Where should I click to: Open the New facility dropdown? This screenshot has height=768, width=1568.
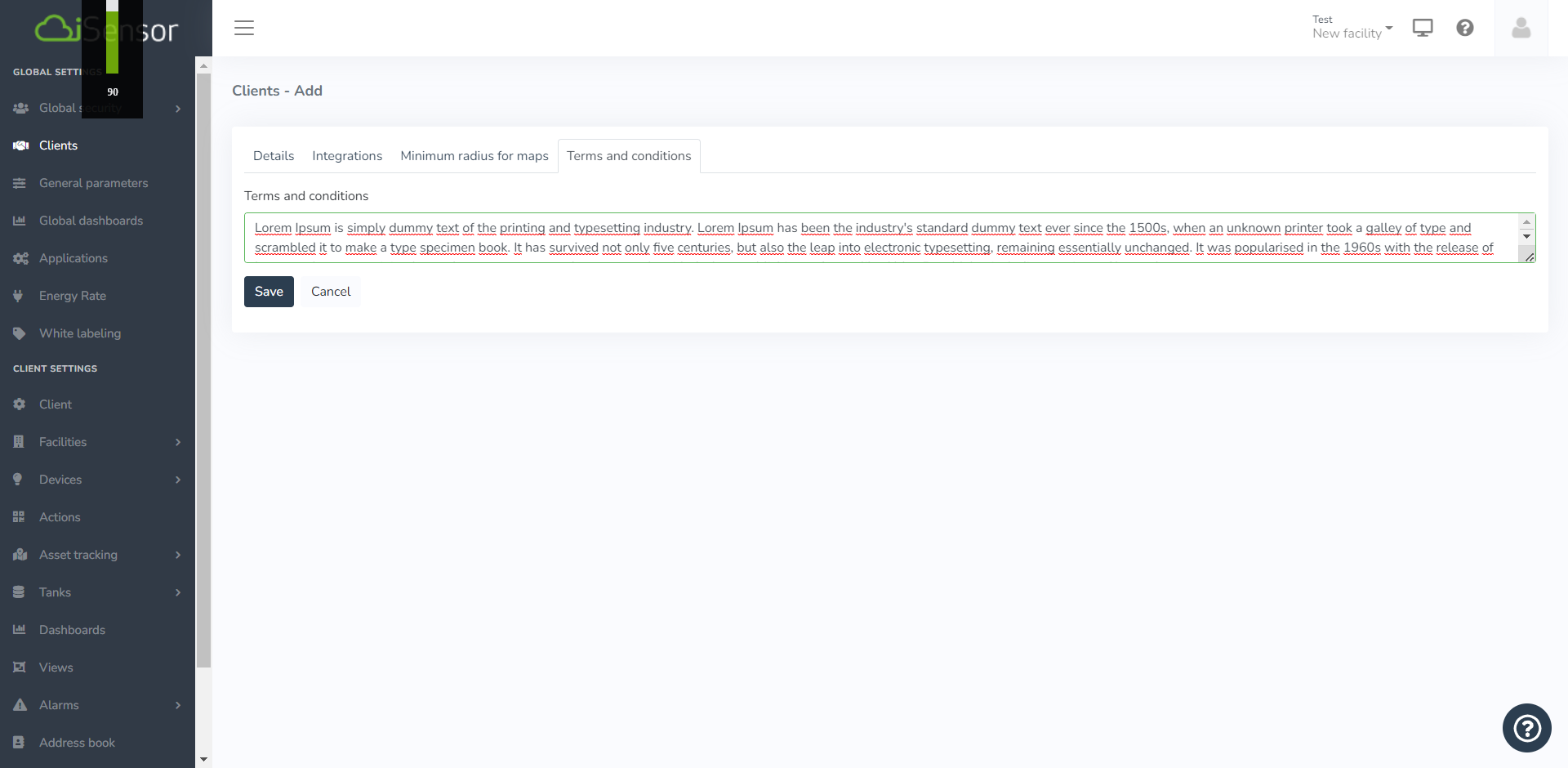[1352, 33]
